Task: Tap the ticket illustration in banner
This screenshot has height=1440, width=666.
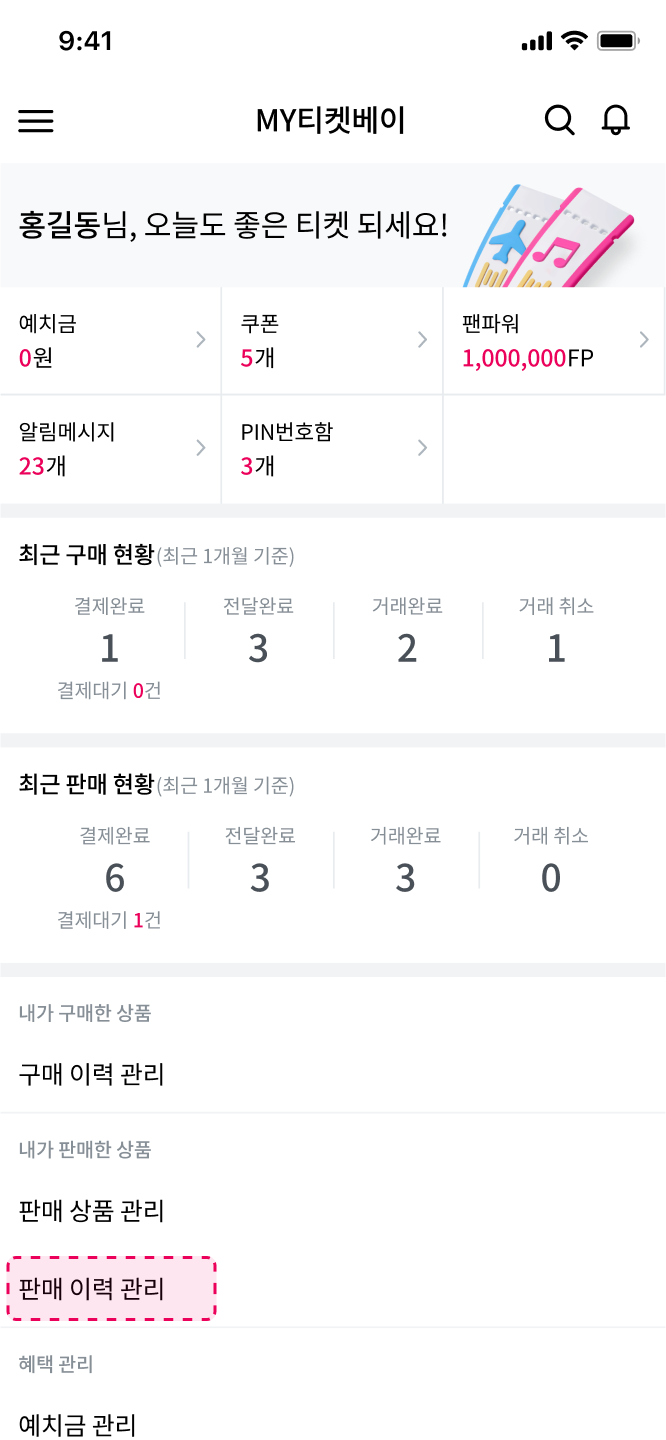Action: [549, 236]
